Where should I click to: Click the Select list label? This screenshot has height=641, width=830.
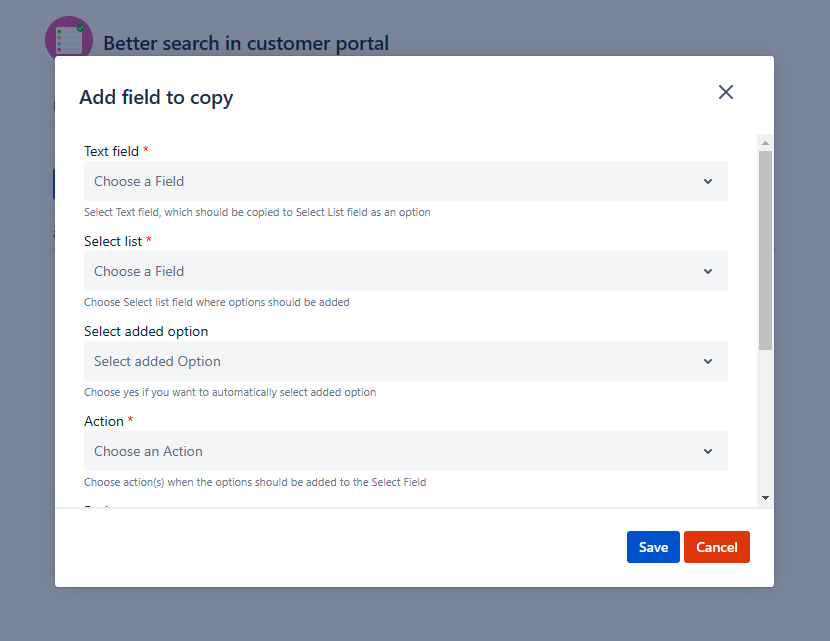(113, 241)
